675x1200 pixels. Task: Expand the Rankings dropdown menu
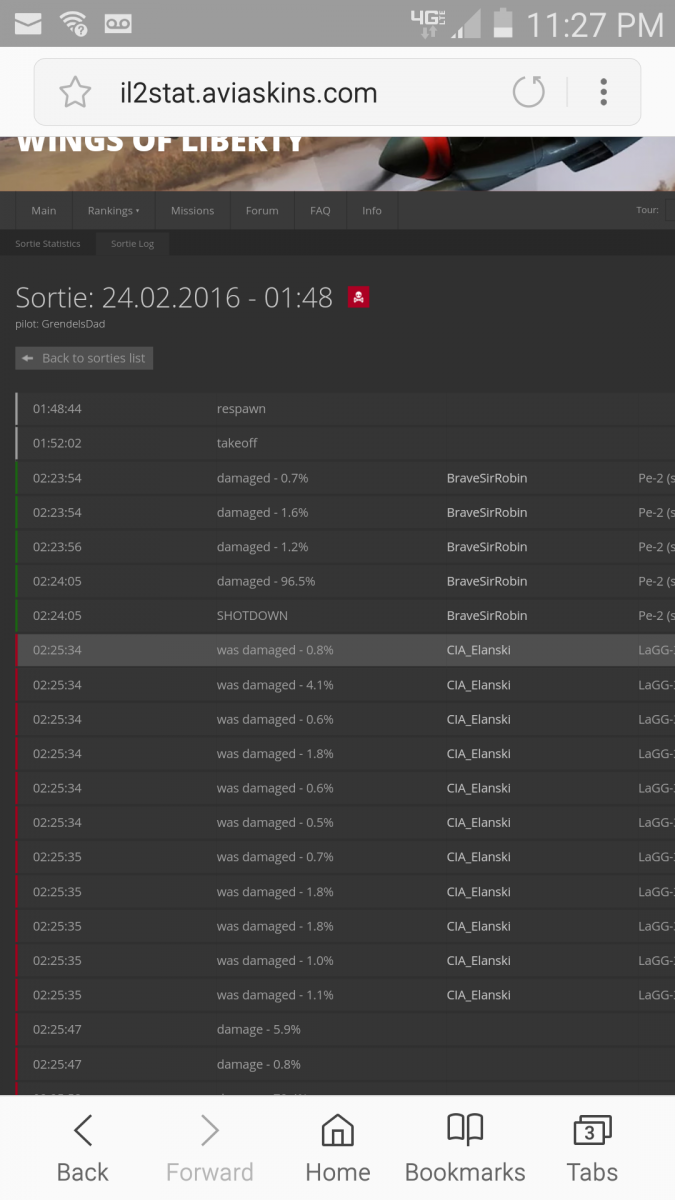114,211
